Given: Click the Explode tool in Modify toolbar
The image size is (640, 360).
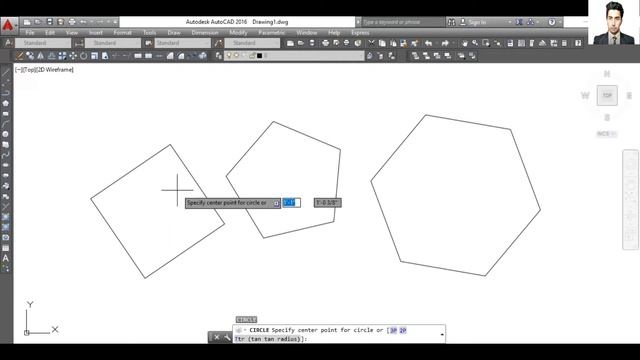Looking at the screenshot, I should (202, 56).
